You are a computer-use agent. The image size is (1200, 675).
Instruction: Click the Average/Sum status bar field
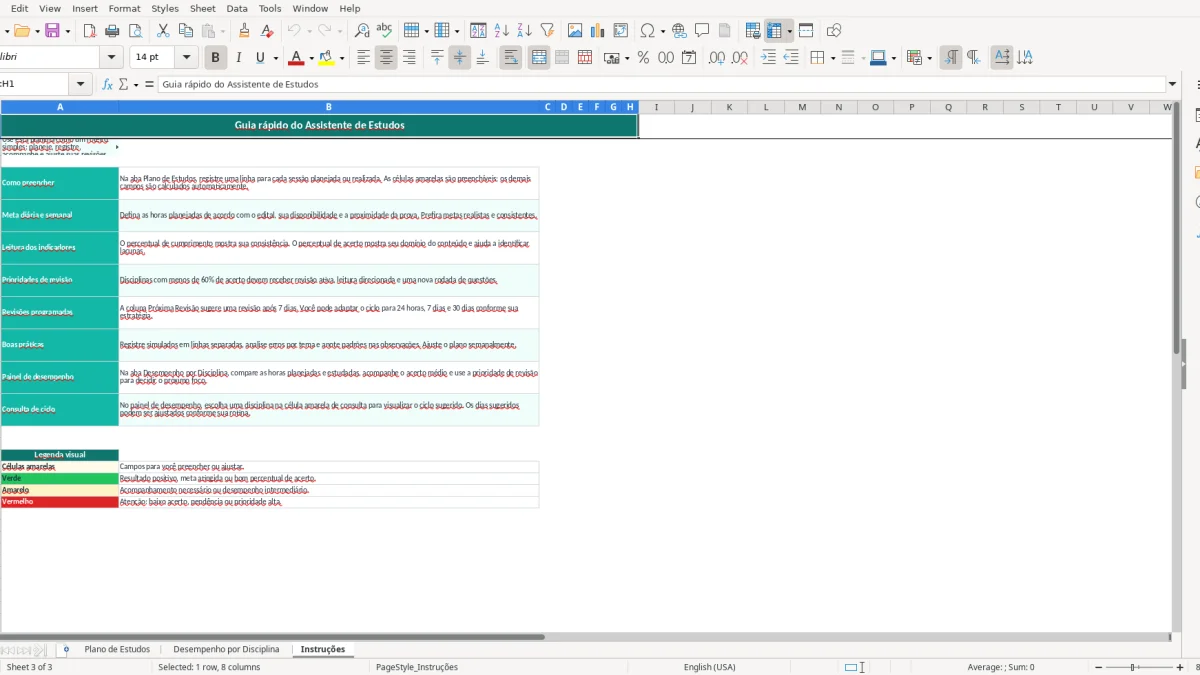1001,667
